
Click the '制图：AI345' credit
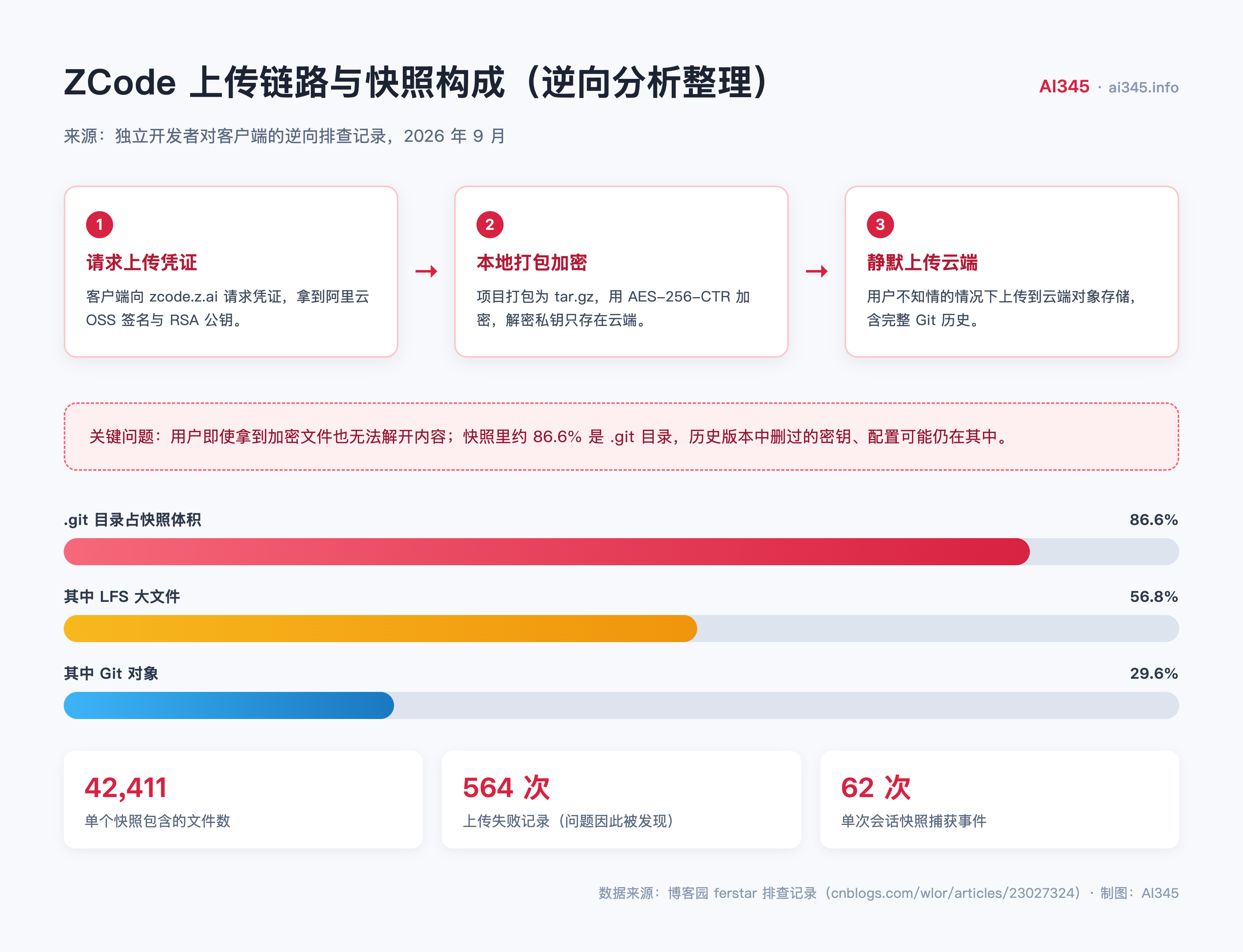click(1139, 893)
